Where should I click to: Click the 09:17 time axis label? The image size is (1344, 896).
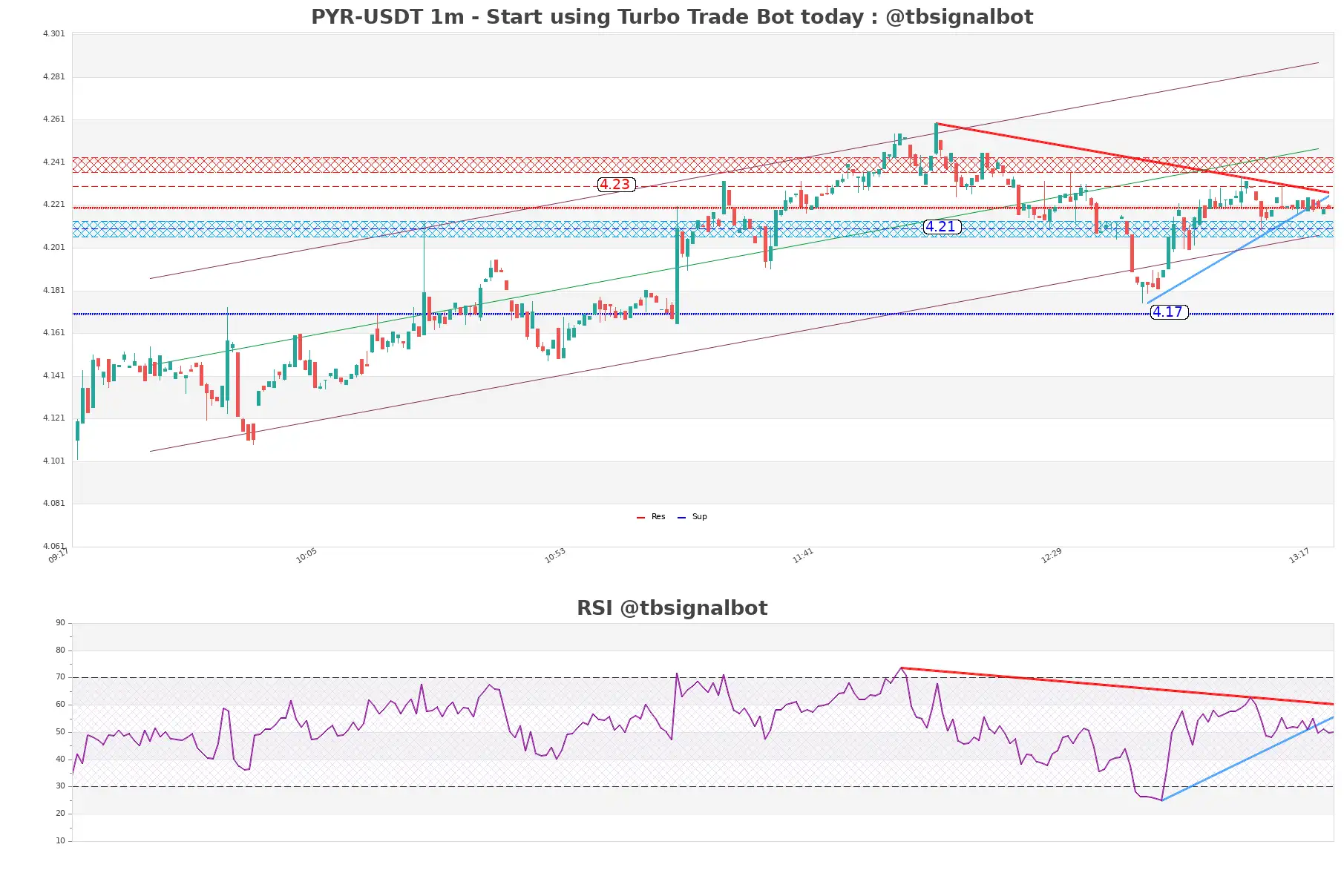[59, 556]
